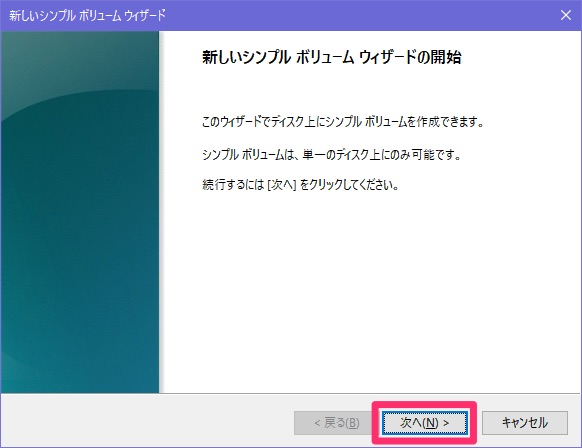Click the word 単一 in the second description sentence
The image size is (582, 448).
(x=314, y=154)
